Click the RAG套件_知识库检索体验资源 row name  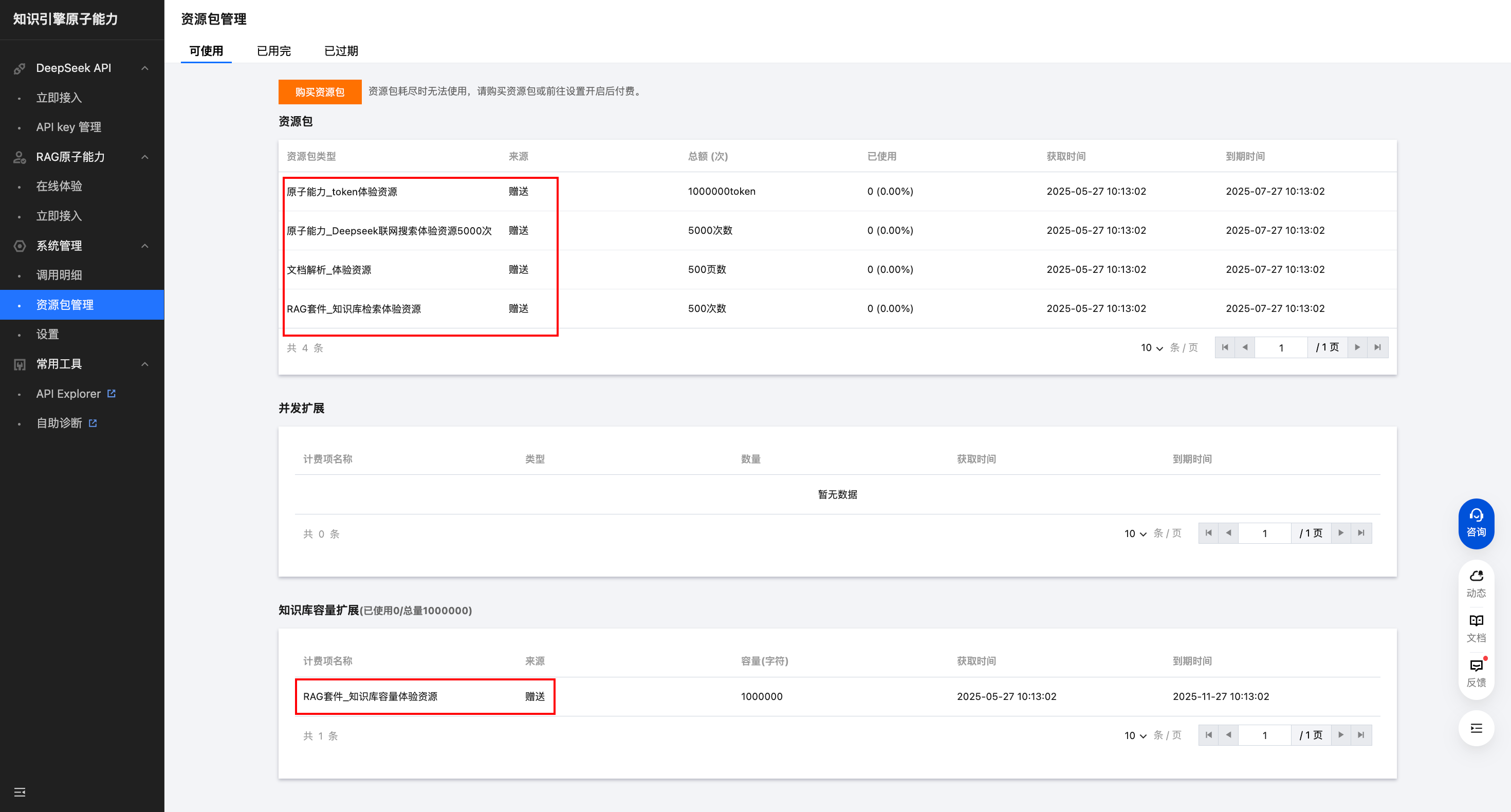coord(354,308)
